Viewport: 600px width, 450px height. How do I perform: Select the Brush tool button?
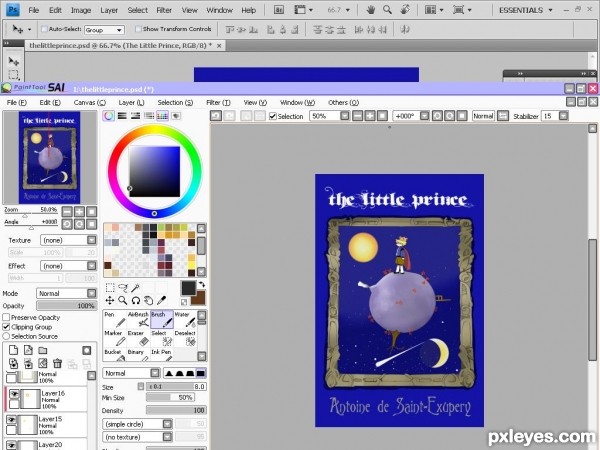pyautogui.click(x=161, y=320)
